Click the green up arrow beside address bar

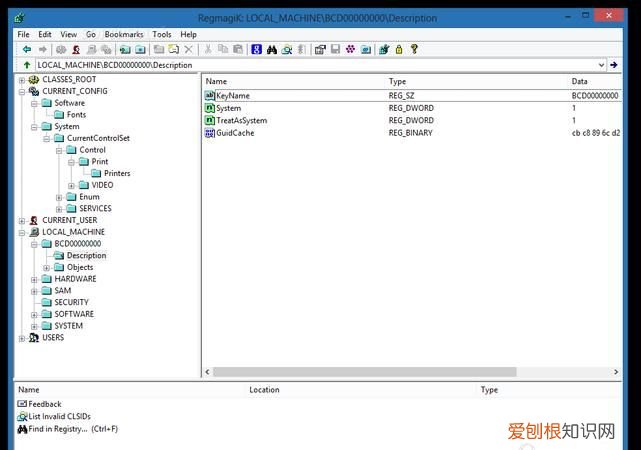click(x=27, y=65)
